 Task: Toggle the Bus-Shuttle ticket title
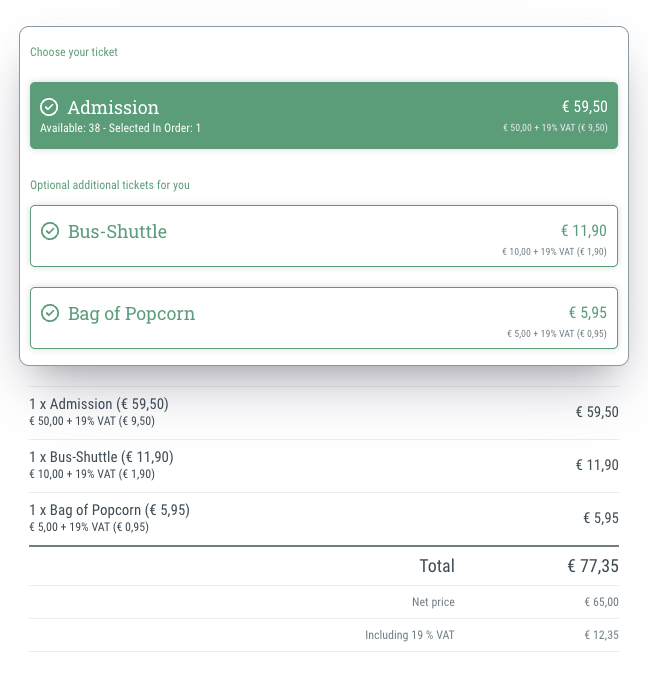[117, 232]
